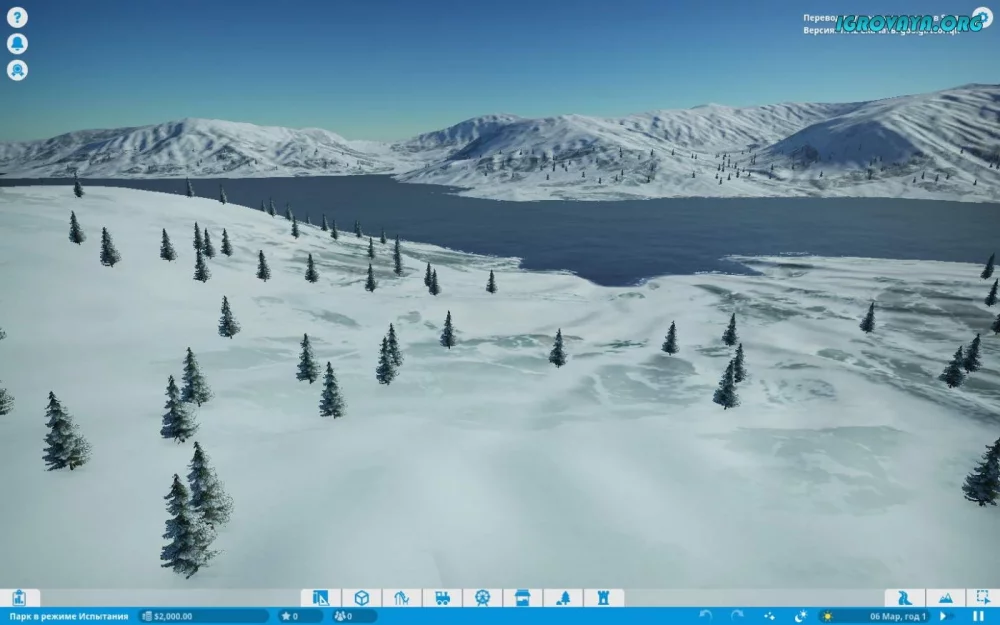This screenshot has height=625, width=1000.
Task: Select the path building tool
Action: tap(904, 598)
